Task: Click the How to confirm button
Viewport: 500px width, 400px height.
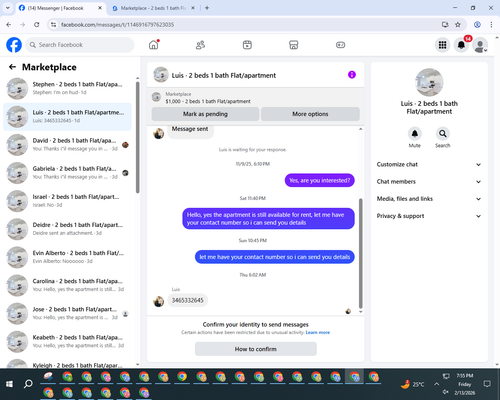Action: pyautogui.click(x=256, y=349)
